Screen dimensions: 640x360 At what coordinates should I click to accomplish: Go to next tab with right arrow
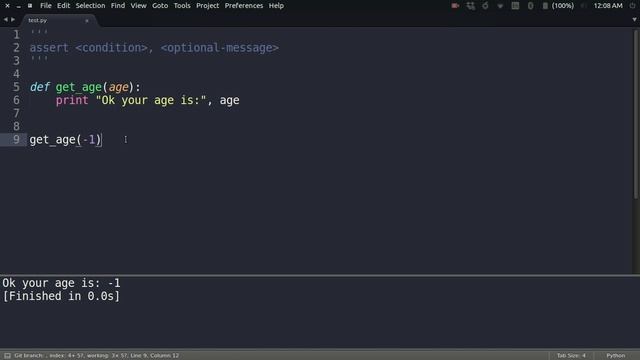tap(13, 20)
